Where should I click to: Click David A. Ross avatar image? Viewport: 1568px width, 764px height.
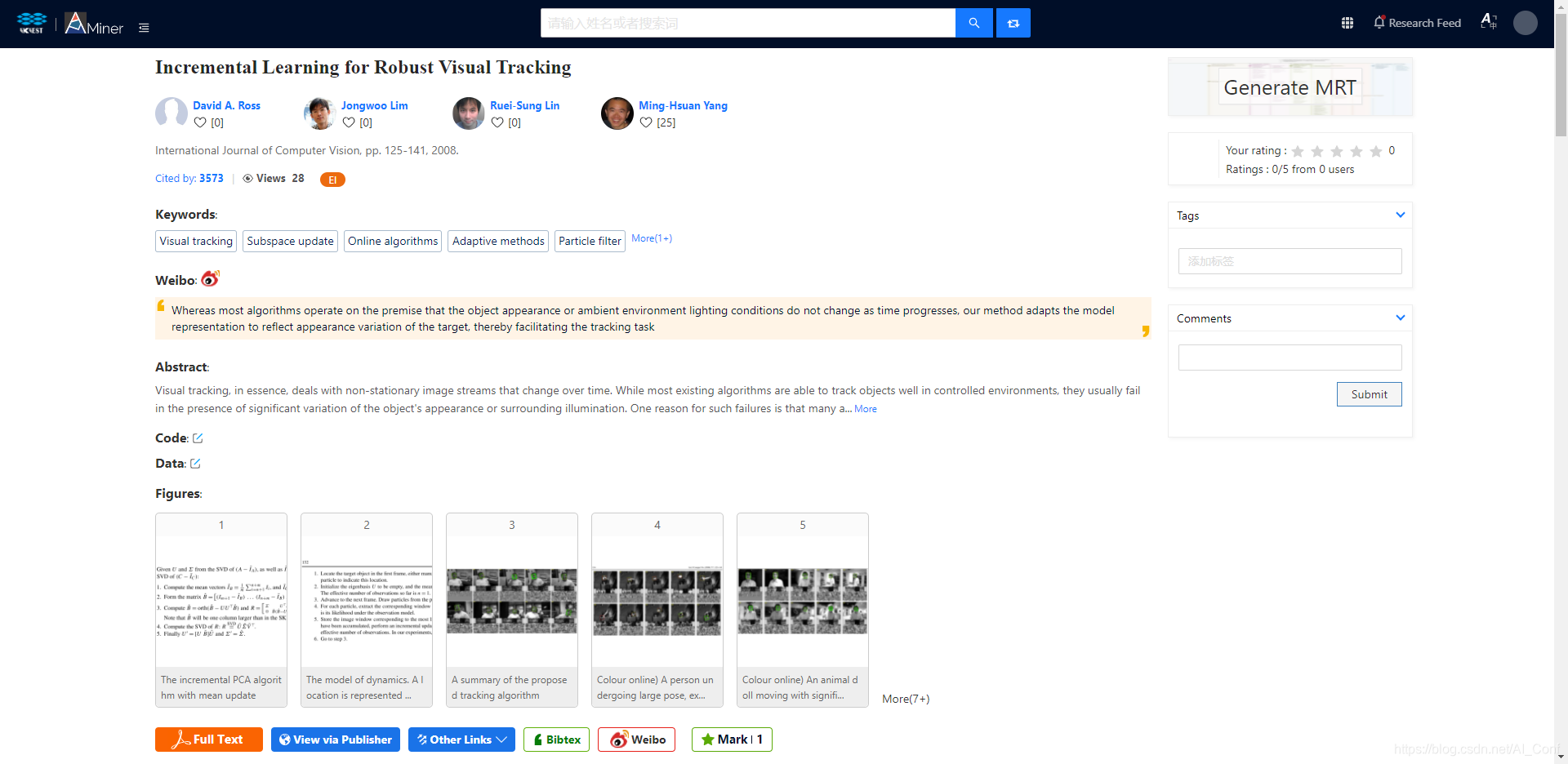pyautogui.click(x=171, y=113)
